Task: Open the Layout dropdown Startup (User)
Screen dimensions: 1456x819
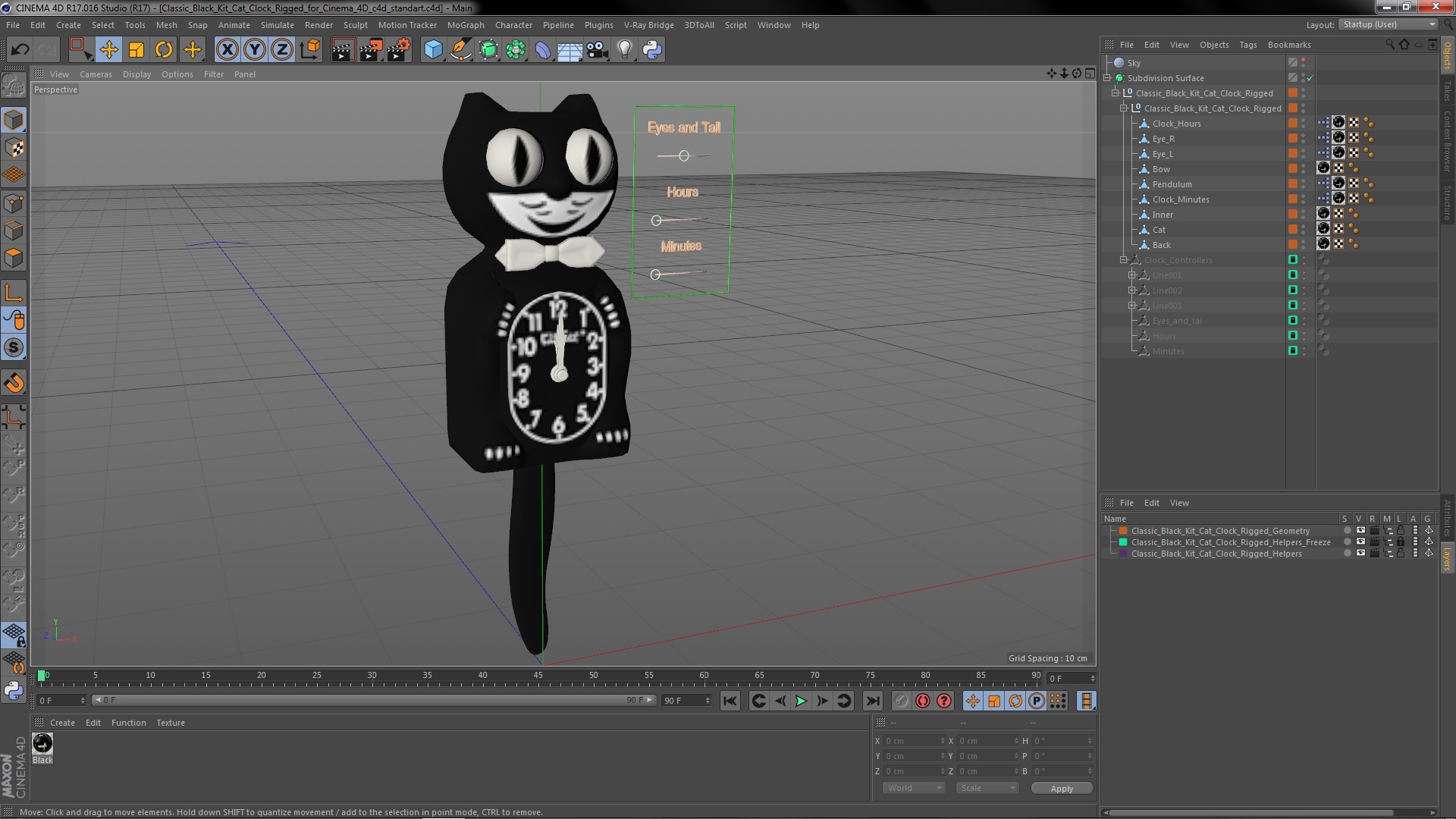Action: pos(1388,25)
